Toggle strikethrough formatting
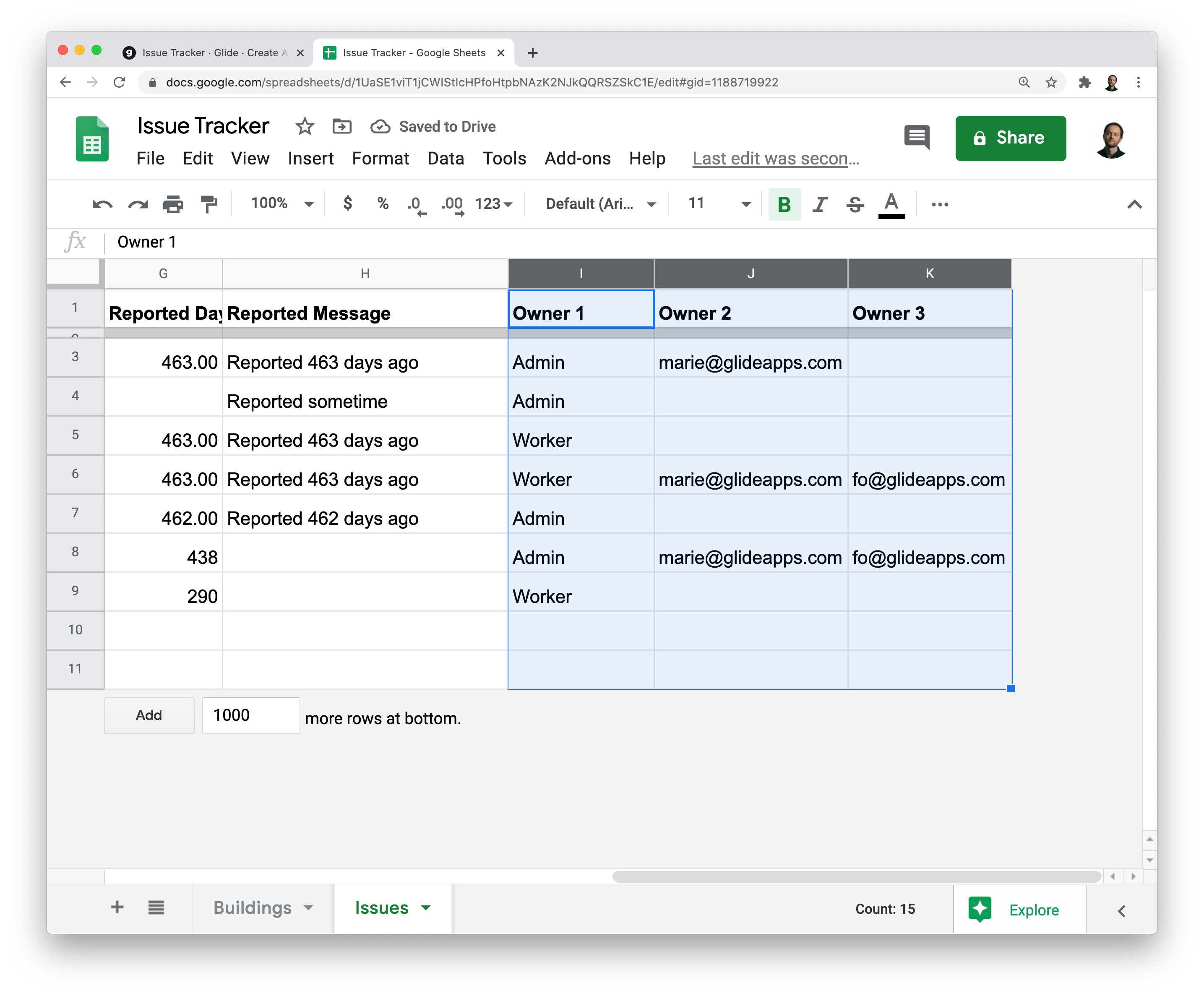This screenshot has height=996, width=1204. point(855,204)
